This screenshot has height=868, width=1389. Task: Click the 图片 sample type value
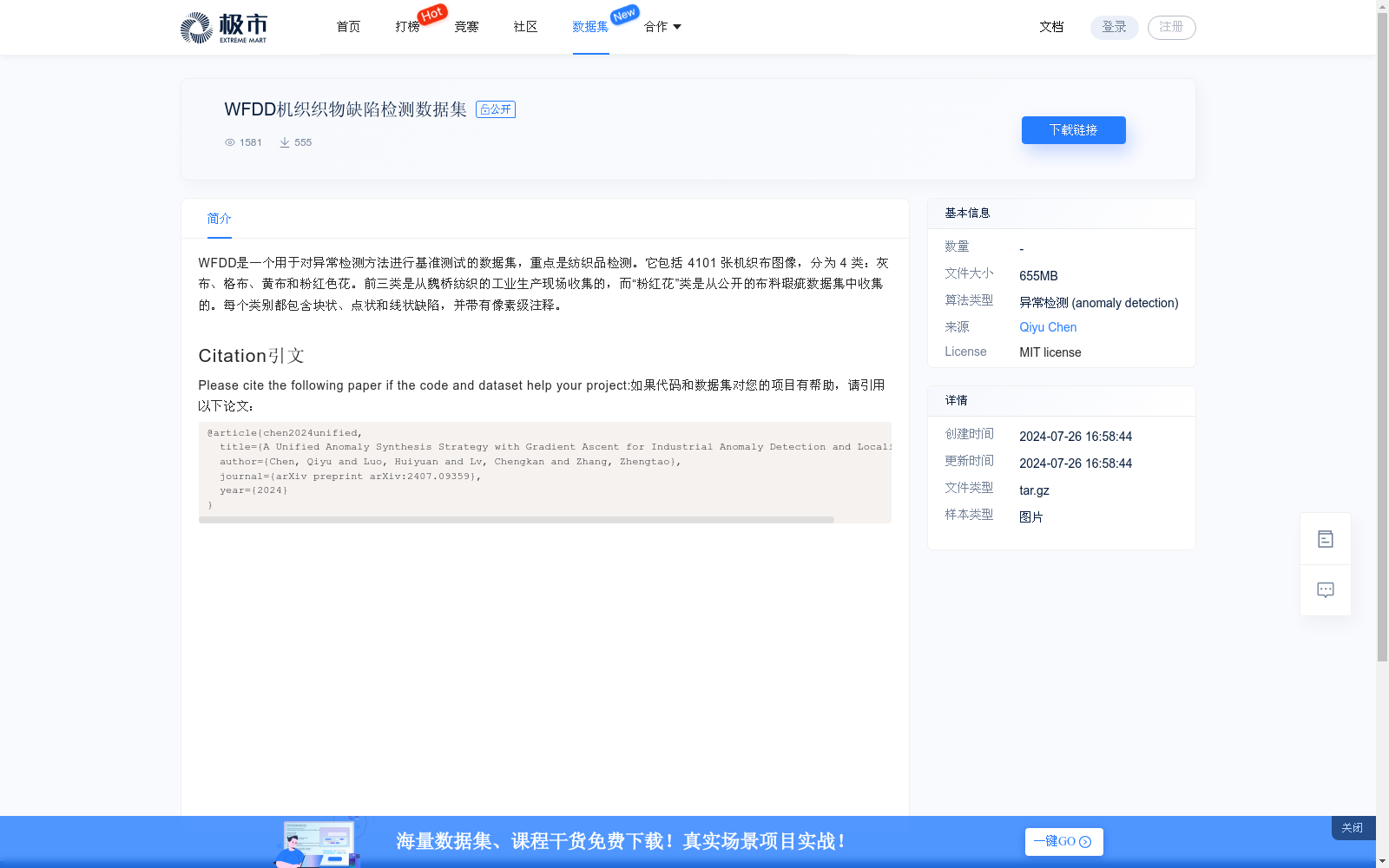tap(1031, 517)
